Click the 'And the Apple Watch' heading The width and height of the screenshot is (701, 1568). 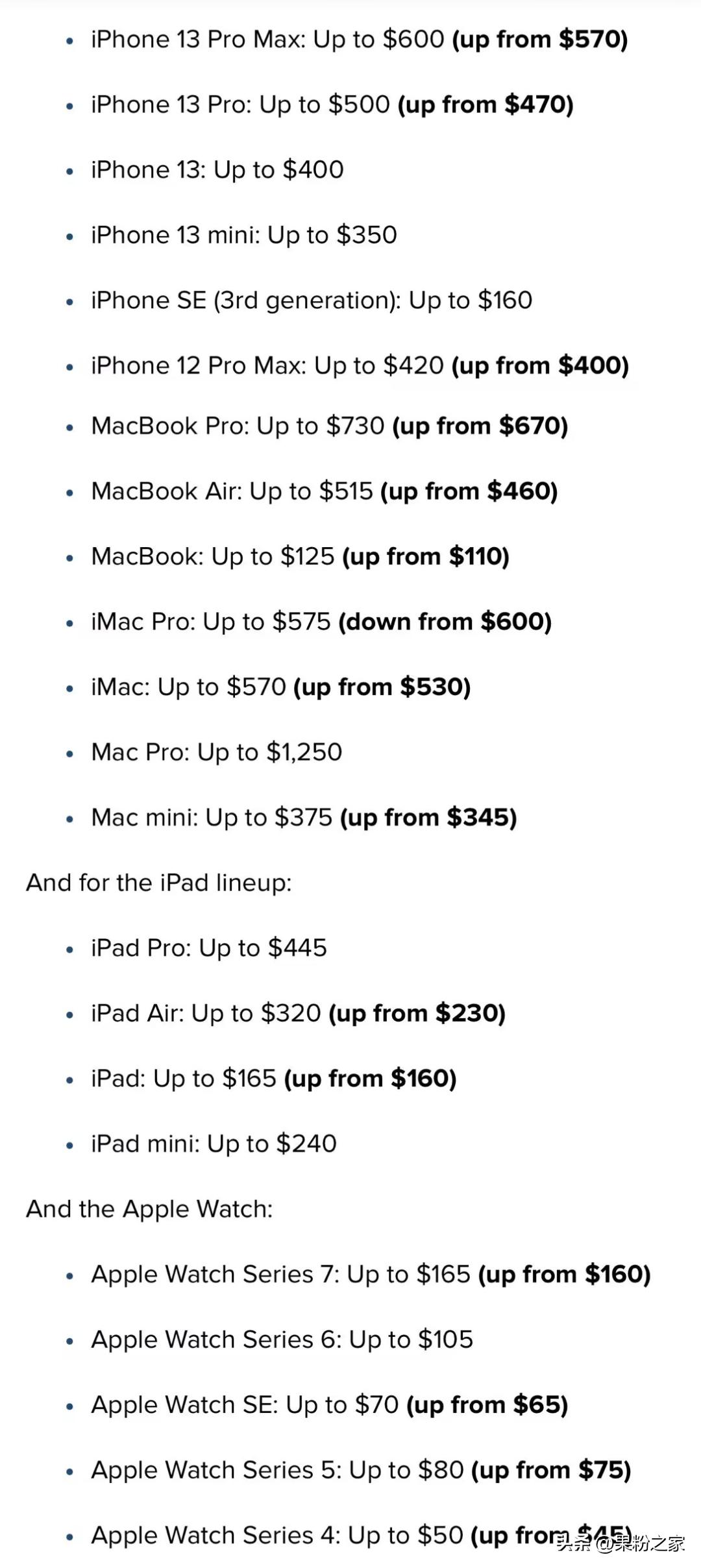coord(149,1209)
